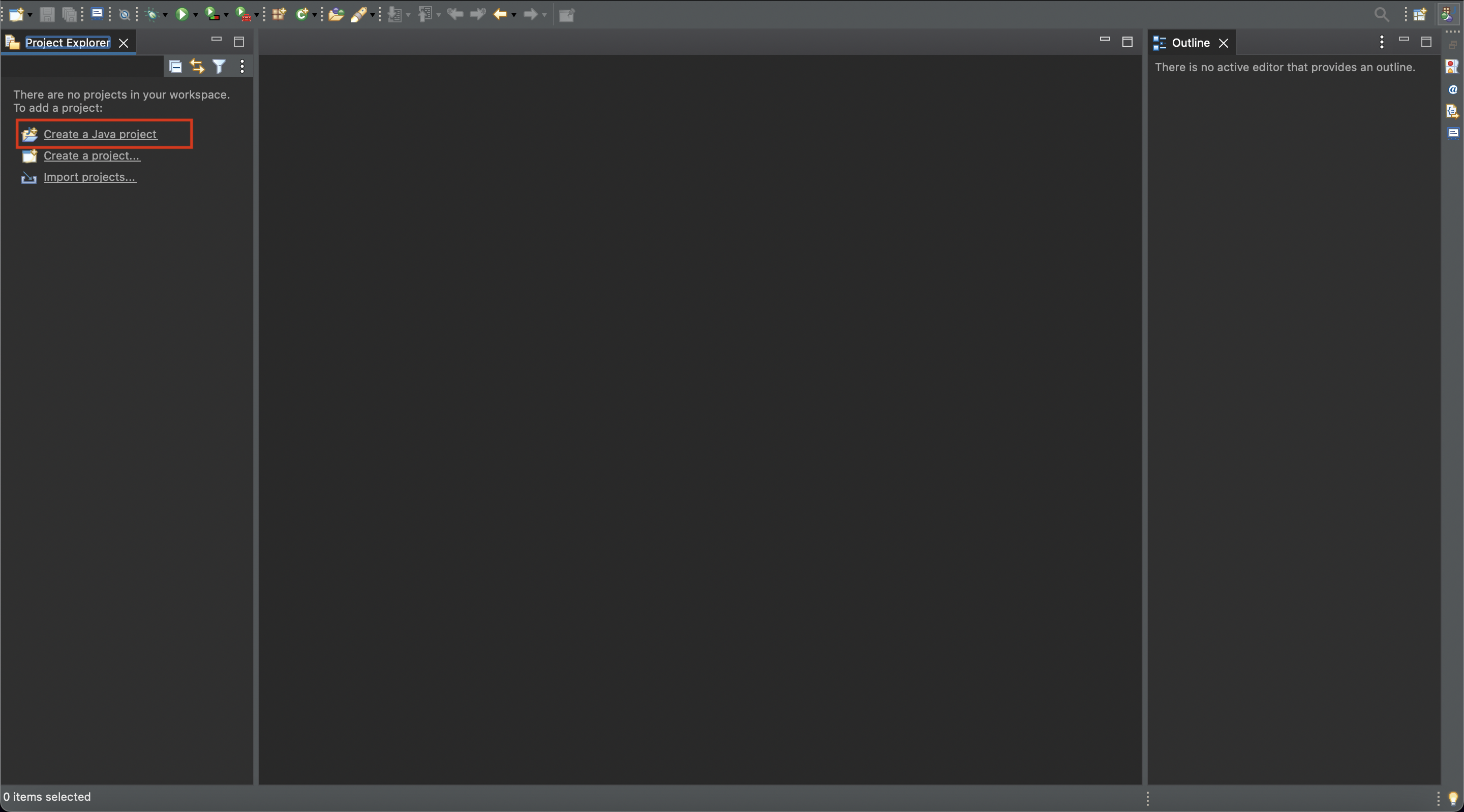Close the Project Explorer tab
1464x812 pixels.
click(x=124, y=43)
